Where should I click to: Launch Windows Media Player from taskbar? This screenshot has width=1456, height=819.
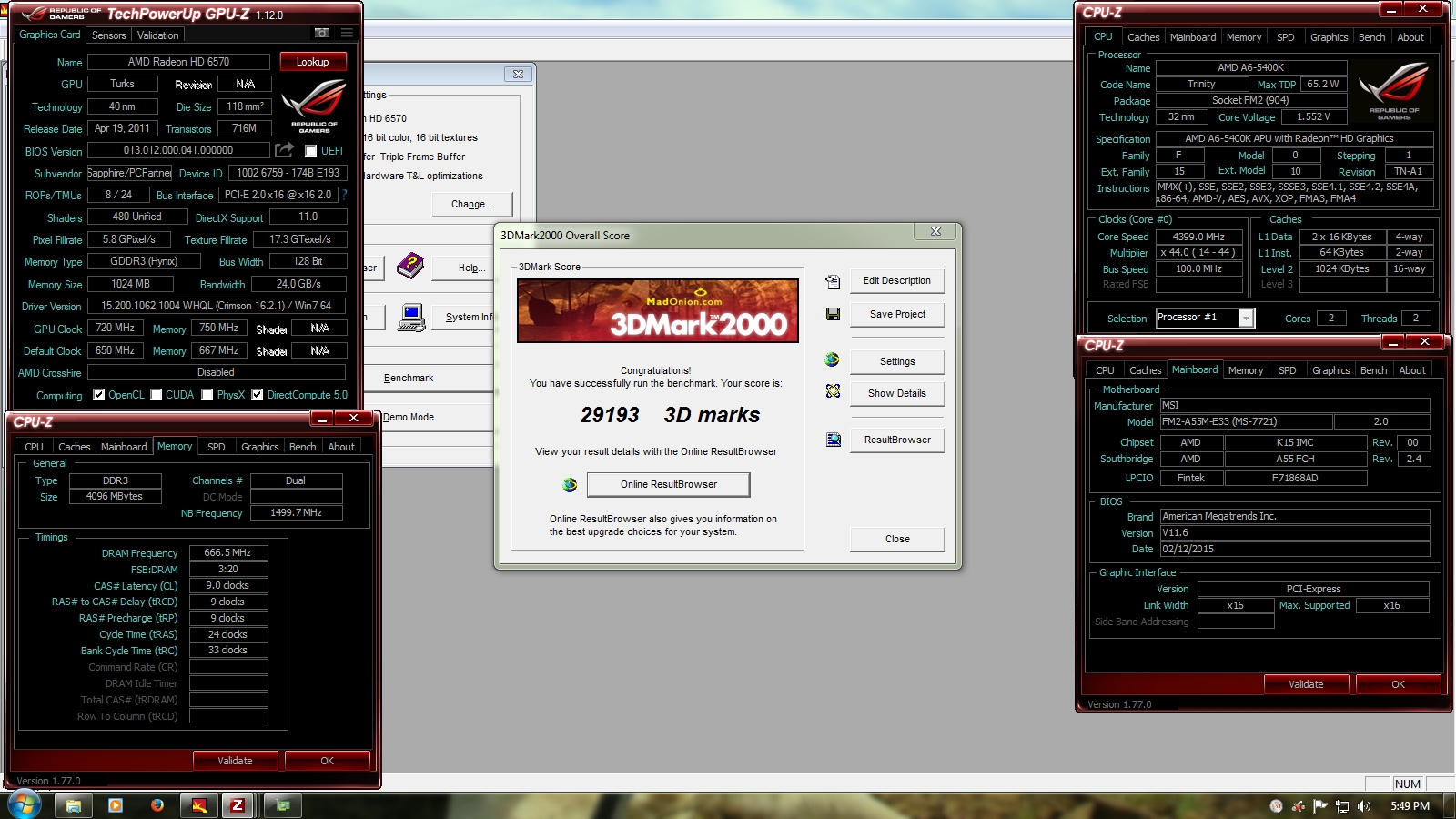pos(116,805)
